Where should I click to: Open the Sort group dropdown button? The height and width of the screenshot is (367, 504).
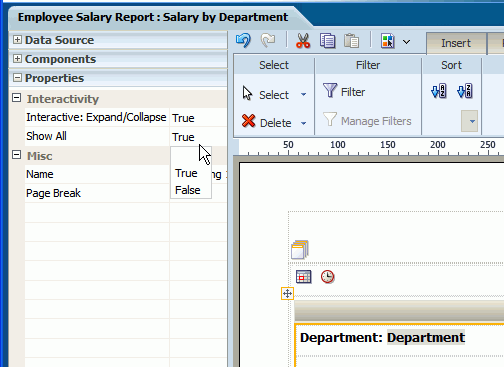[x=470, y=121]
